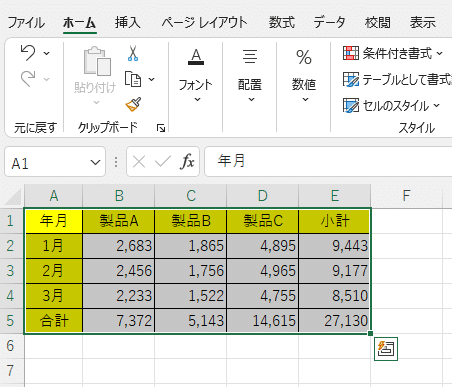Select row 5 header

11,321
